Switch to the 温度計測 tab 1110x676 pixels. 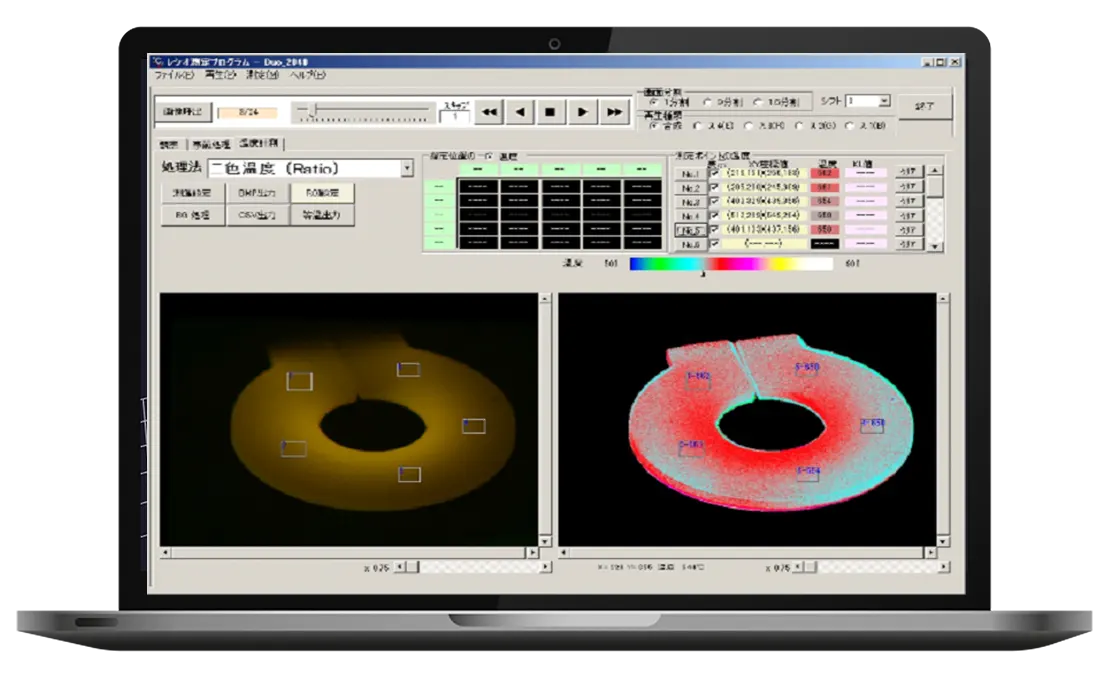(x=258, y=144)
